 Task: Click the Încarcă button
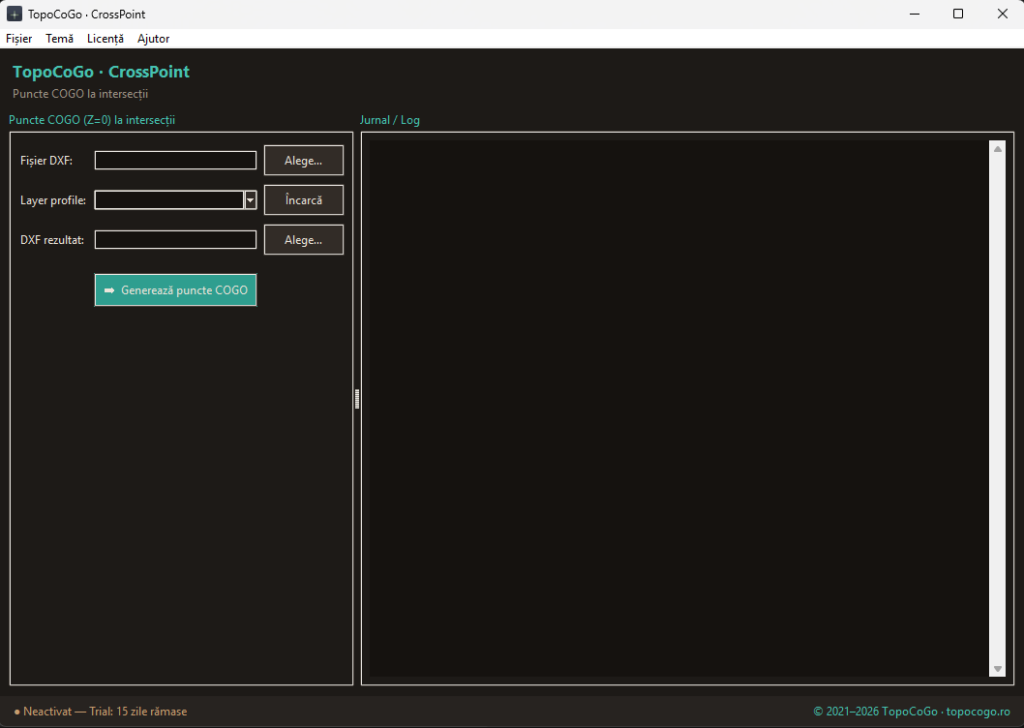click(304, 200)
